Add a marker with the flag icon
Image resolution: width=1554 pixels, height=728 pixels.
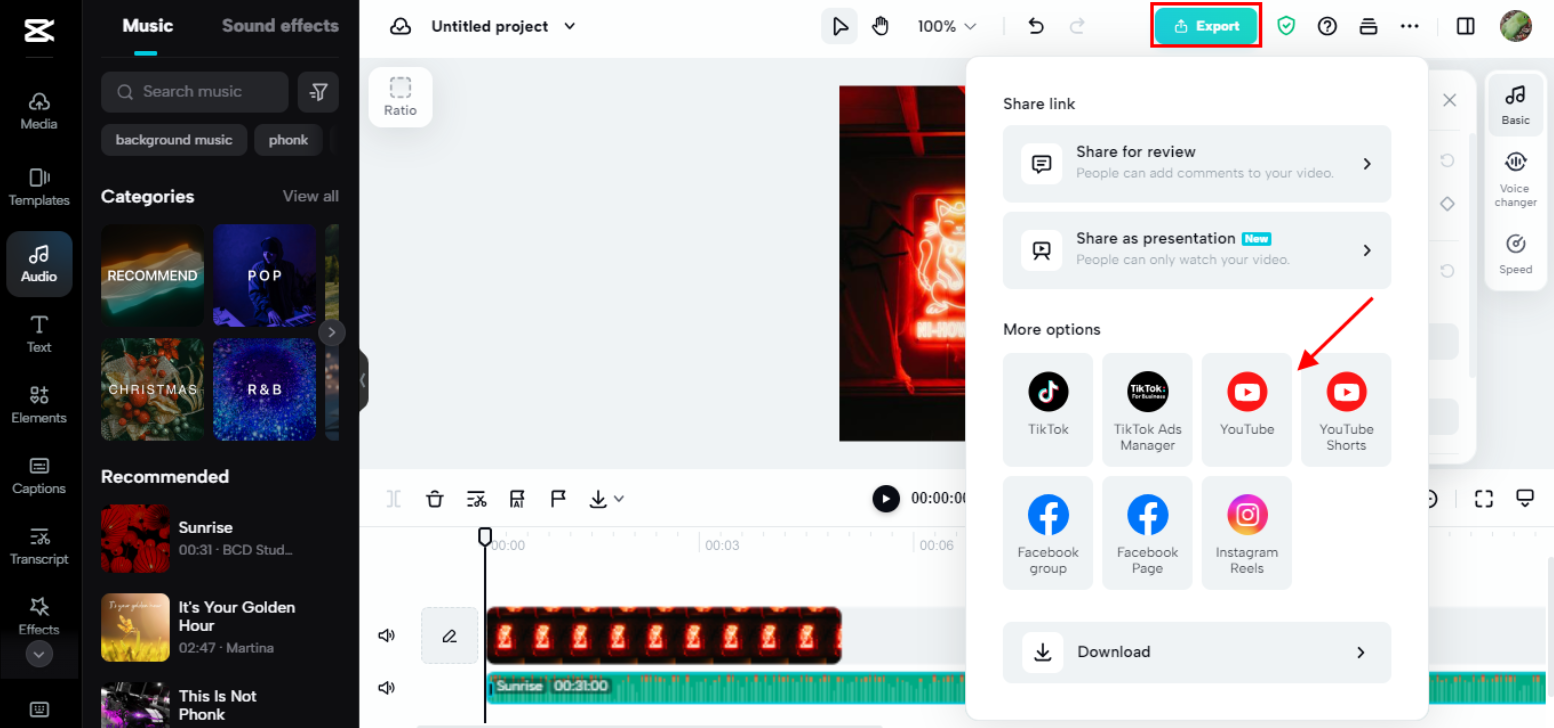point(558,498)
